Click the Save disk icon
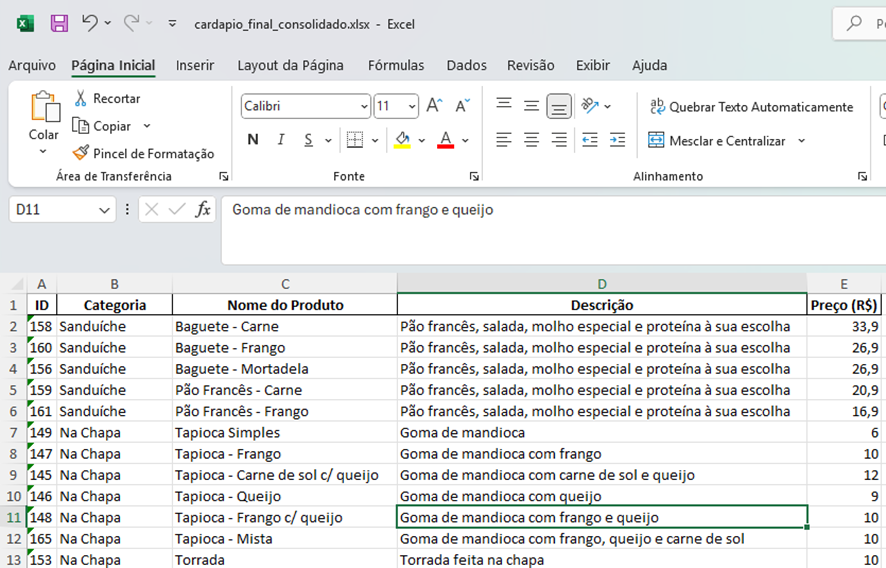The width and height of the screenshot is (886, 568). coord(59,23)
